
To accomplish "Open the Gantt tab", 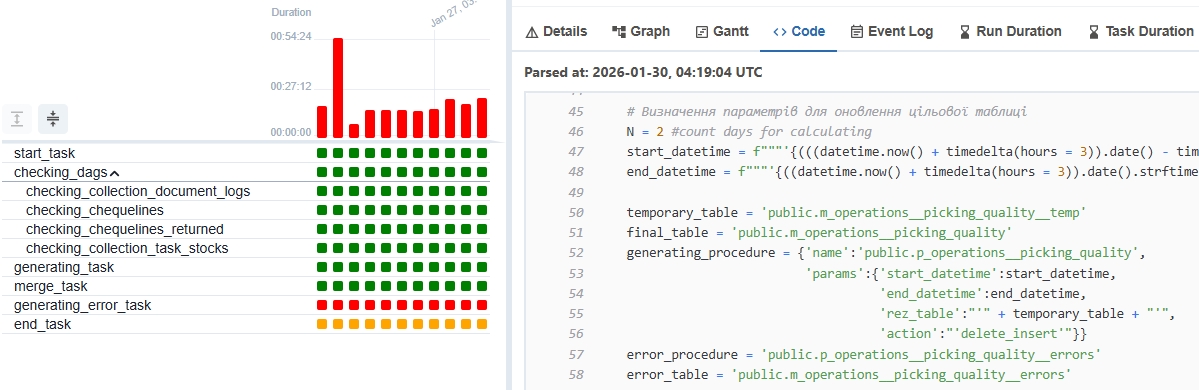I will pyautogui.click(x=722, y=31).
